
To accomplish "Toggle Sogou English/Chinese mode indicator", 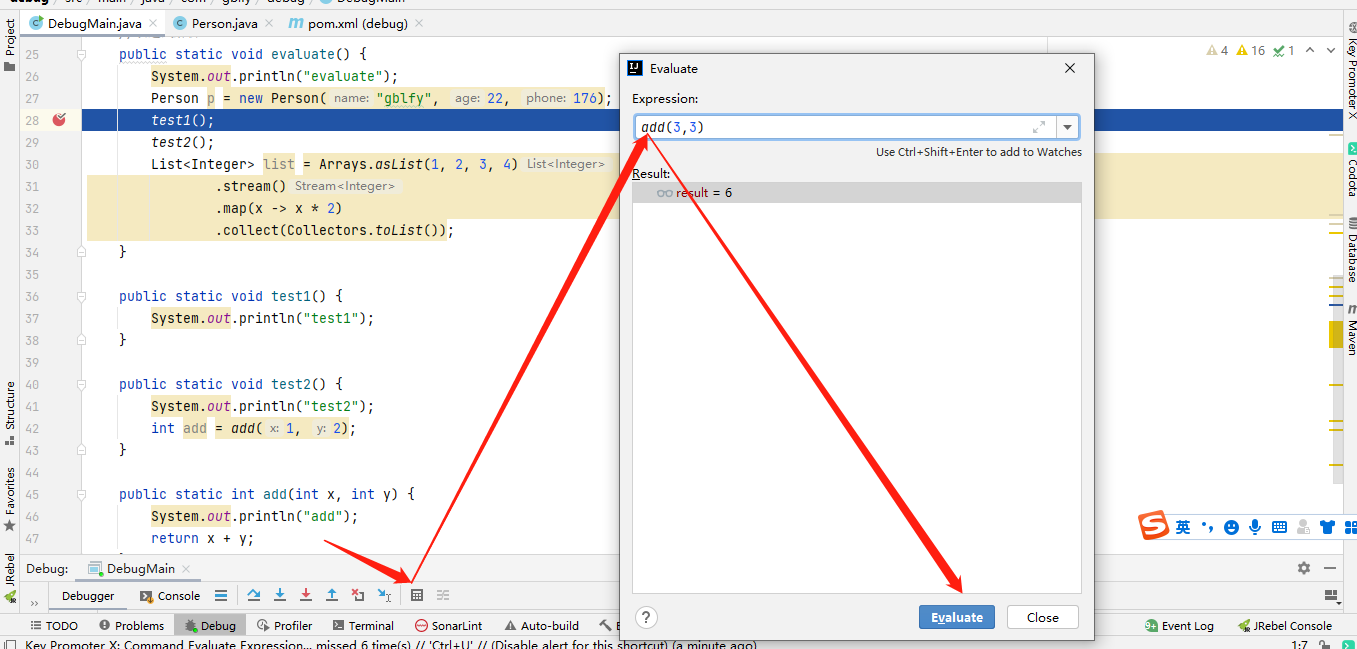I will click(x=1183, y=527).
